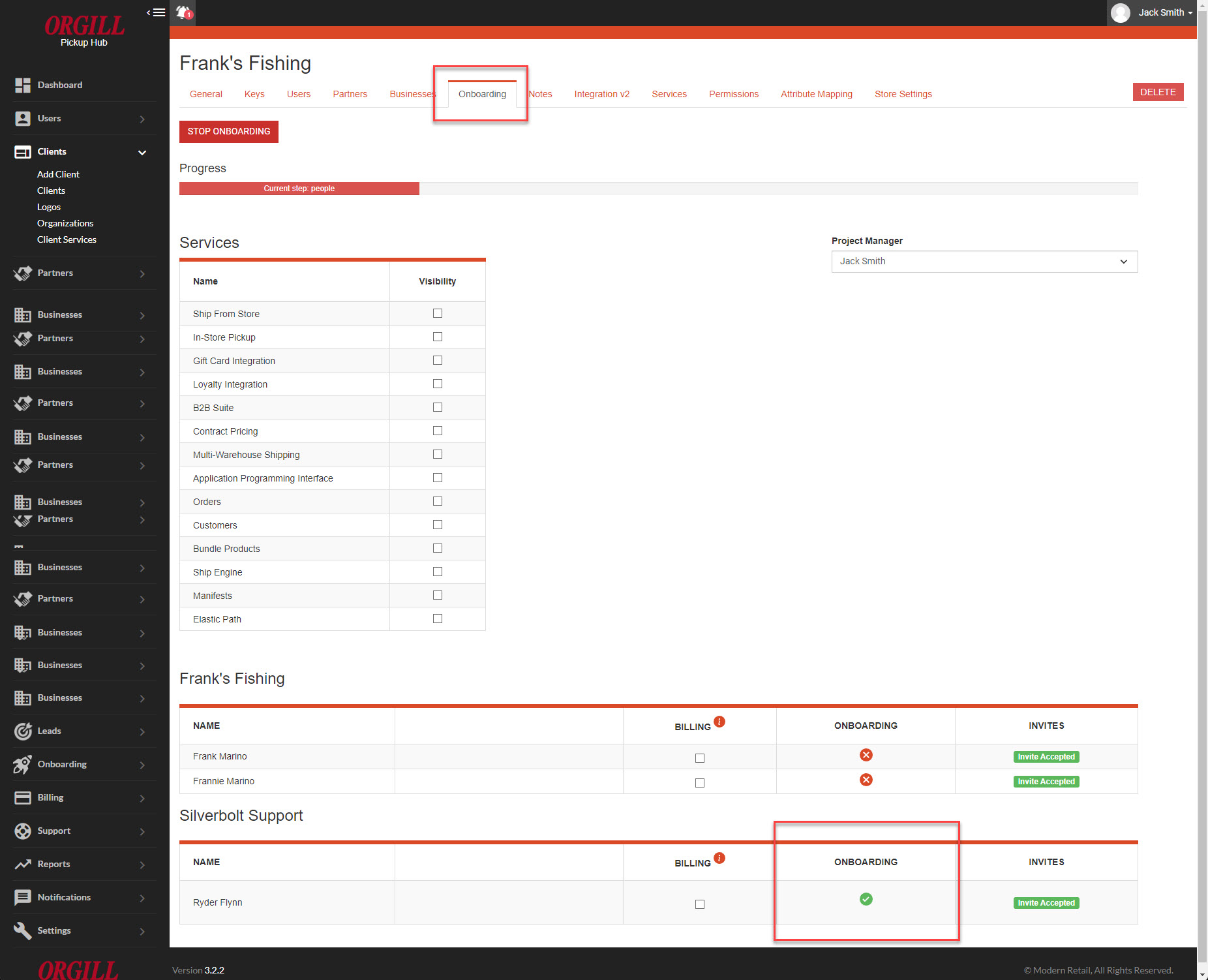The width and height of the screenshot is (1208, 980).
Task: Open the Integration v2 tab
Action: coord(601,94)
